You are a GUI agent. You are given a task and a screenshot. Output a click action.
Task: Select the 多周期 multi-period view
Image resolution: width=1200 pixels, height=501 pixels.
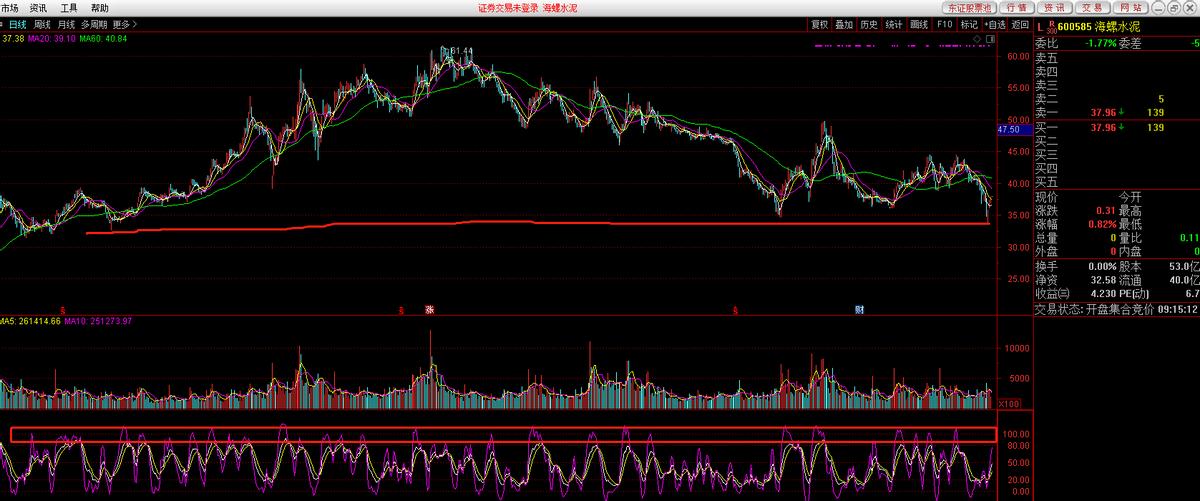(x=95, y=24)
